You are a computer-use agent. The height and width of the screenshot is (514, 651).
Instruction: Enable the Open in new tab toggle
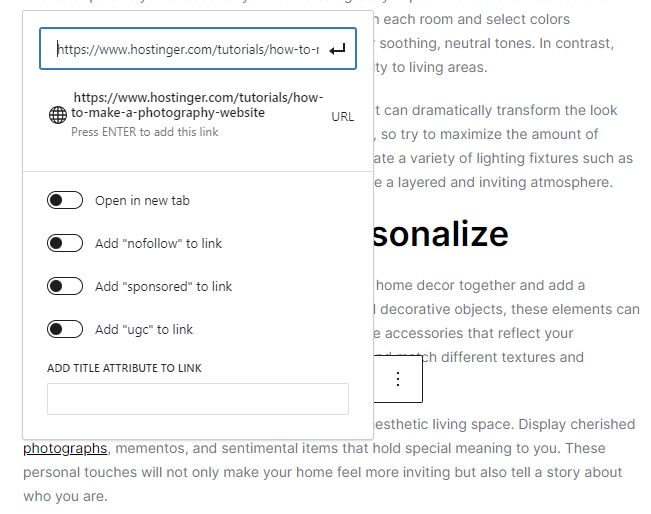(x=65, y=201)
